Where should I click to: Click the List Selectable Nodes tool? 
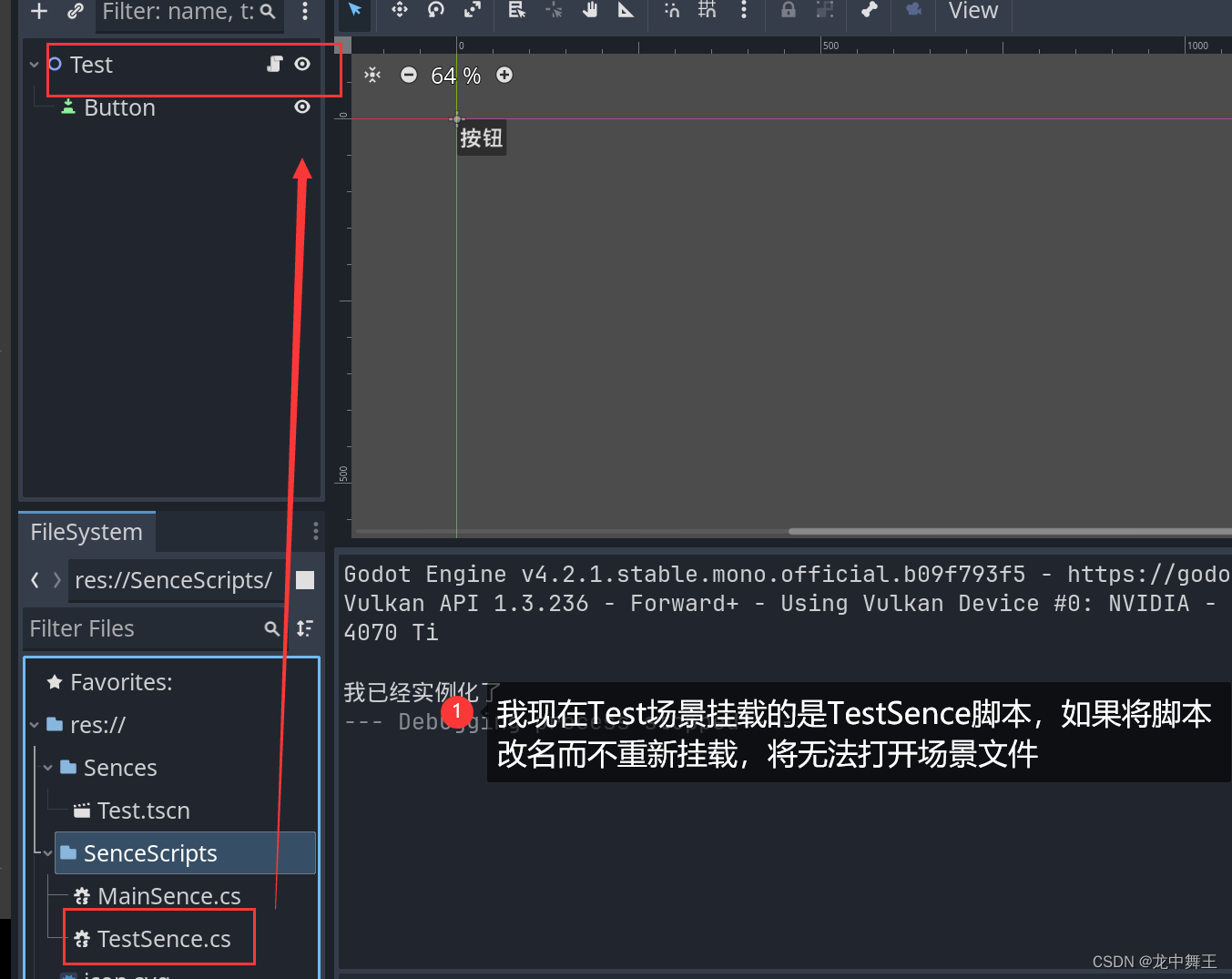[x=517, y=10]
